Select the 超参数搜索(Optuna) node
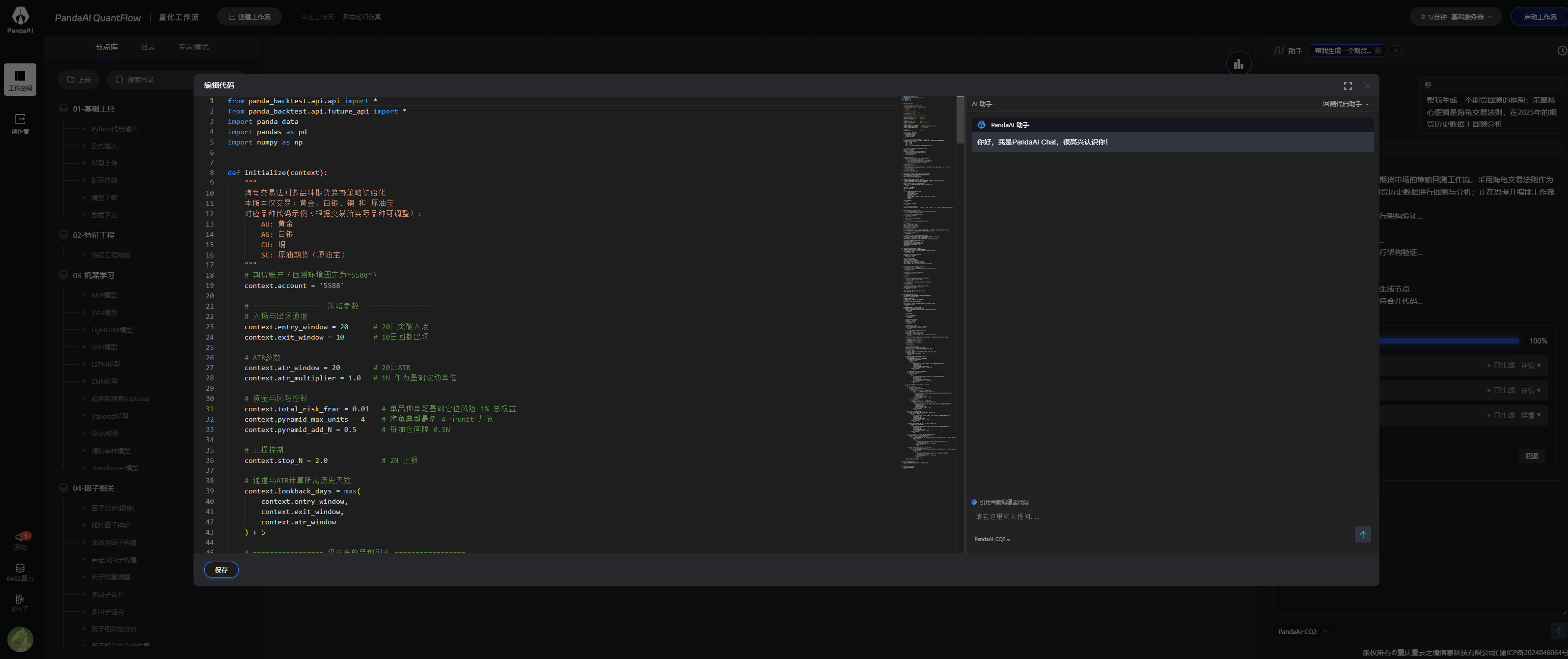Viewport: 1568px width, 659px height. [120, 399]
